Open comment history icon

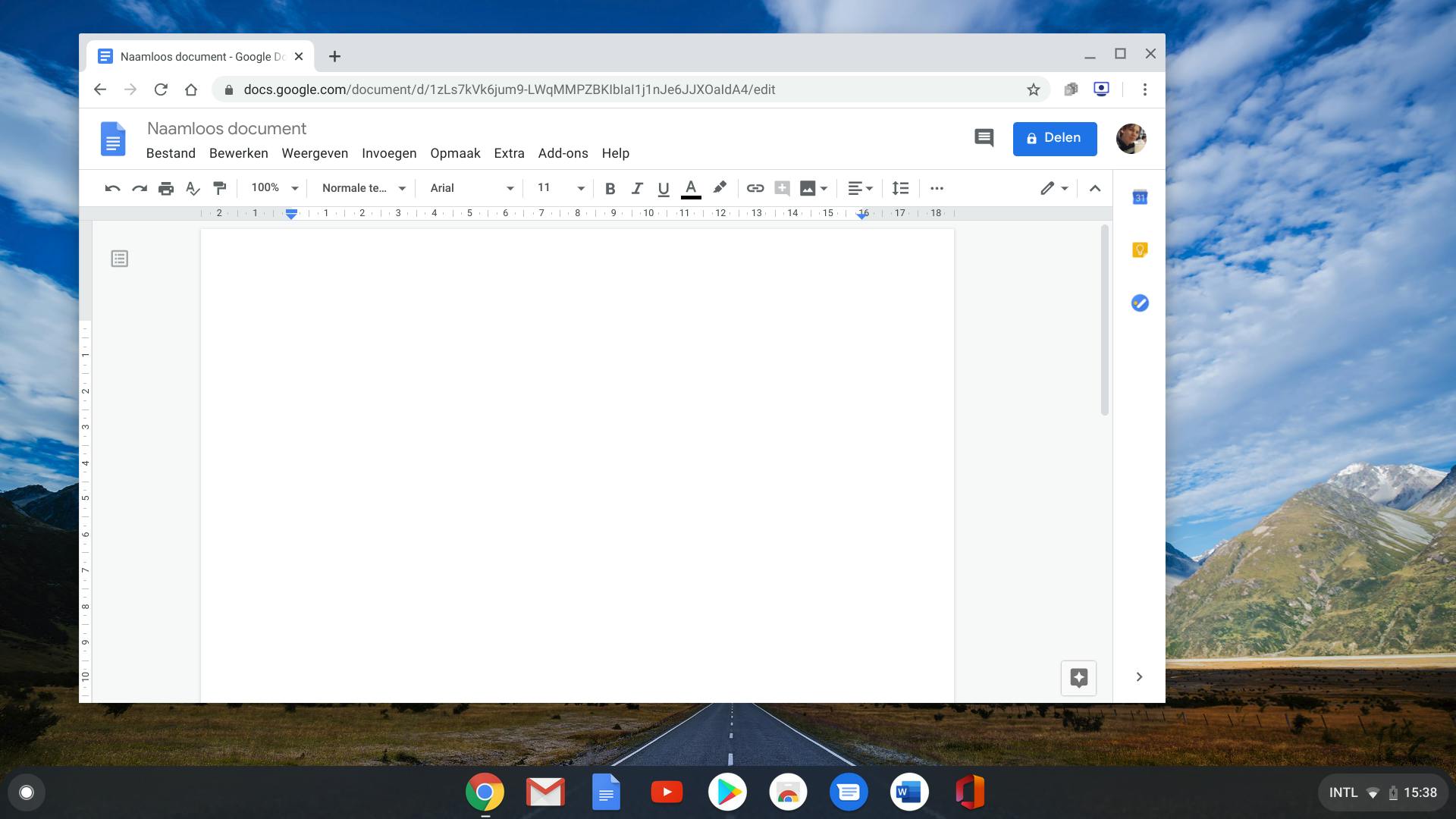tap(984, 138)
